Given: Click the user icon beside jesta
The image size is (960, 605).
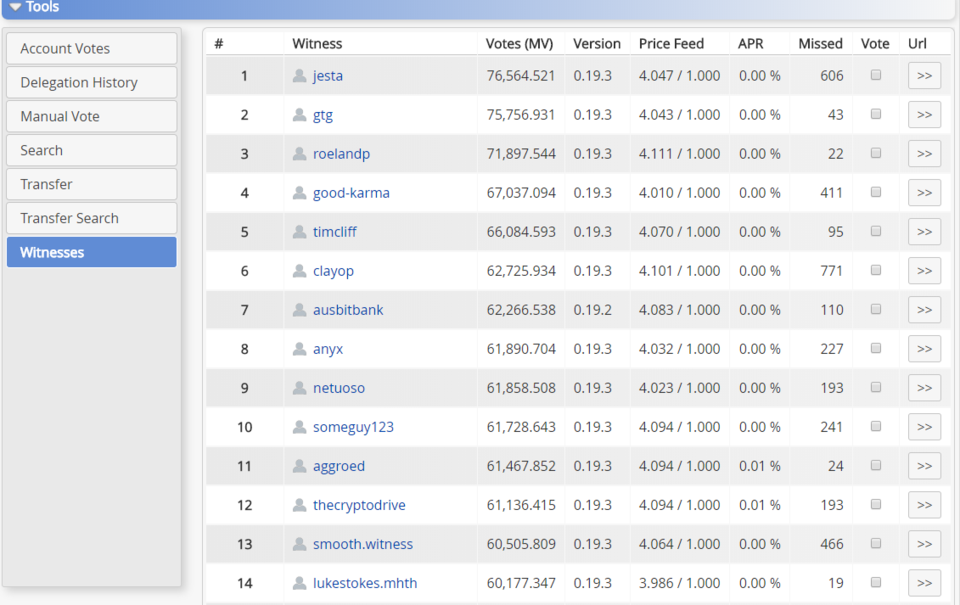Looking at the screenshot, I should pyautogui.click(x=299, y=76).
